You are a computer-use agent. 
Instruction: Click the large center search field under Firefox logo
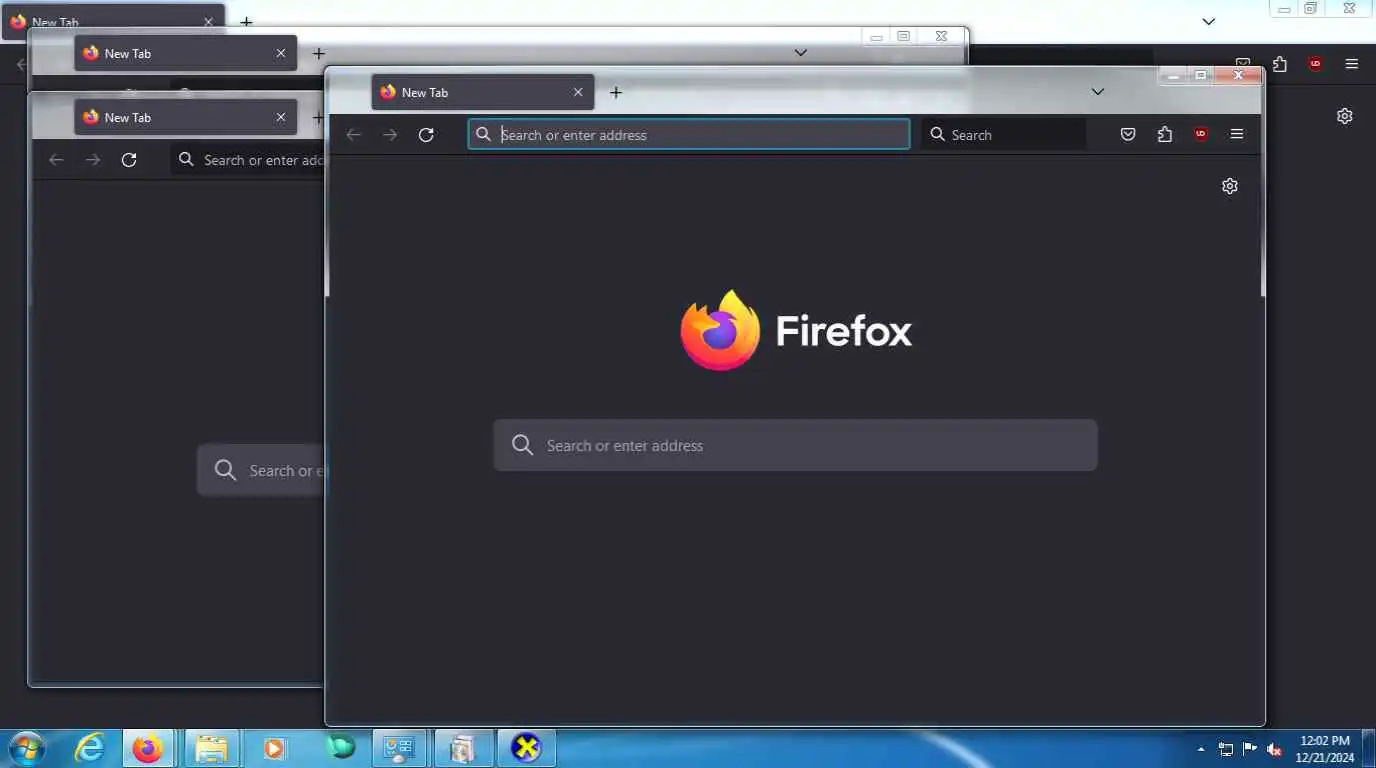[795, 445]
